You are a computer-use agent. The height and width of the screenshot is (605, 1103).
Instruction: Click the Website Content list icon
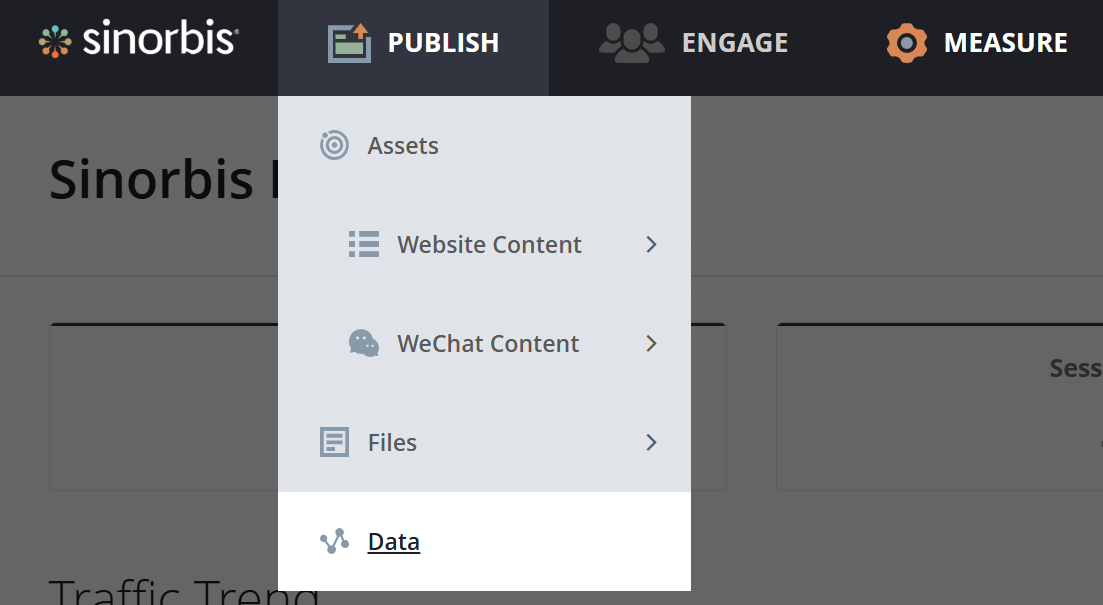coord(364,244)
